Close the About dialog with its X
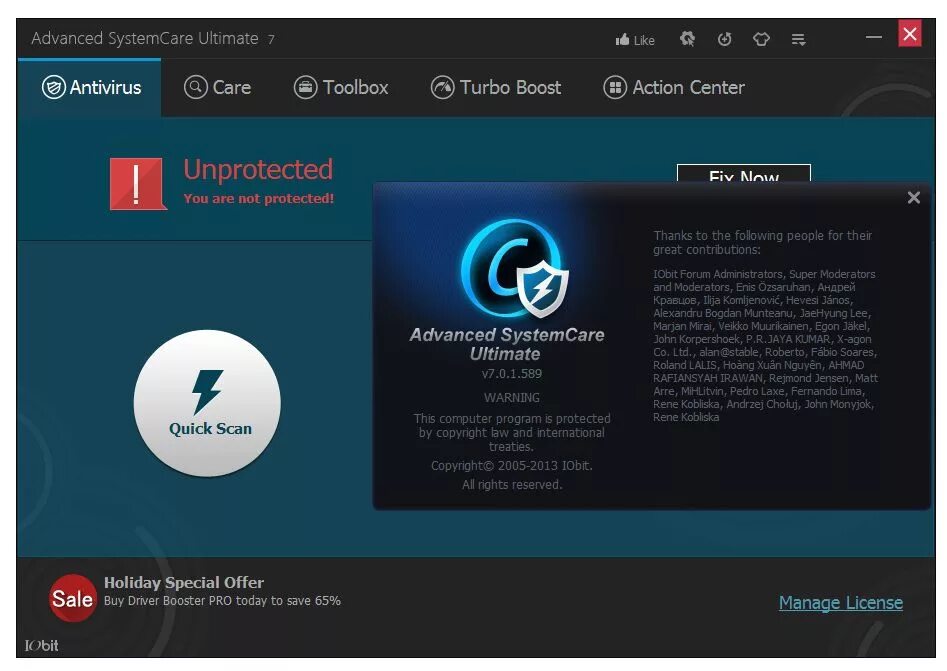Screen dimensions: 947x671 click(x=913, y=197)
